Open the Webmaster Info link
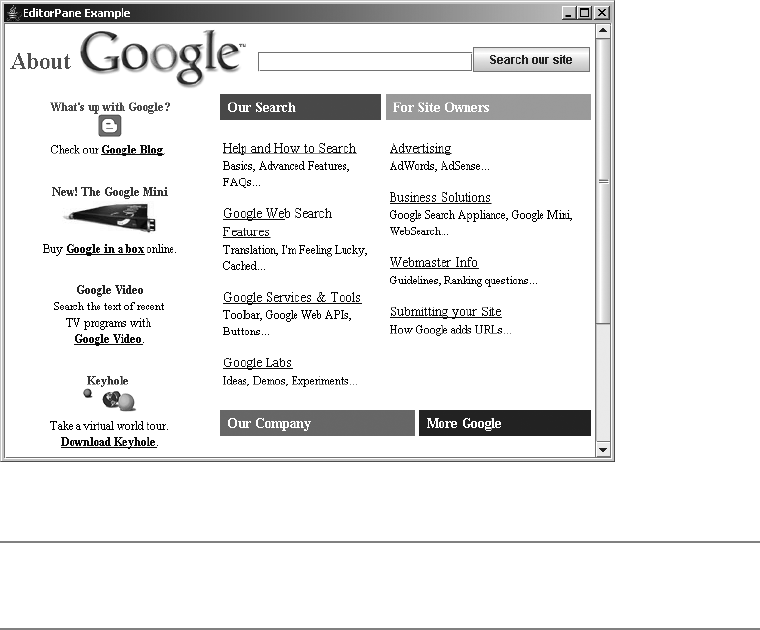This screenshot has width=760, height=630. click(434, 262)
